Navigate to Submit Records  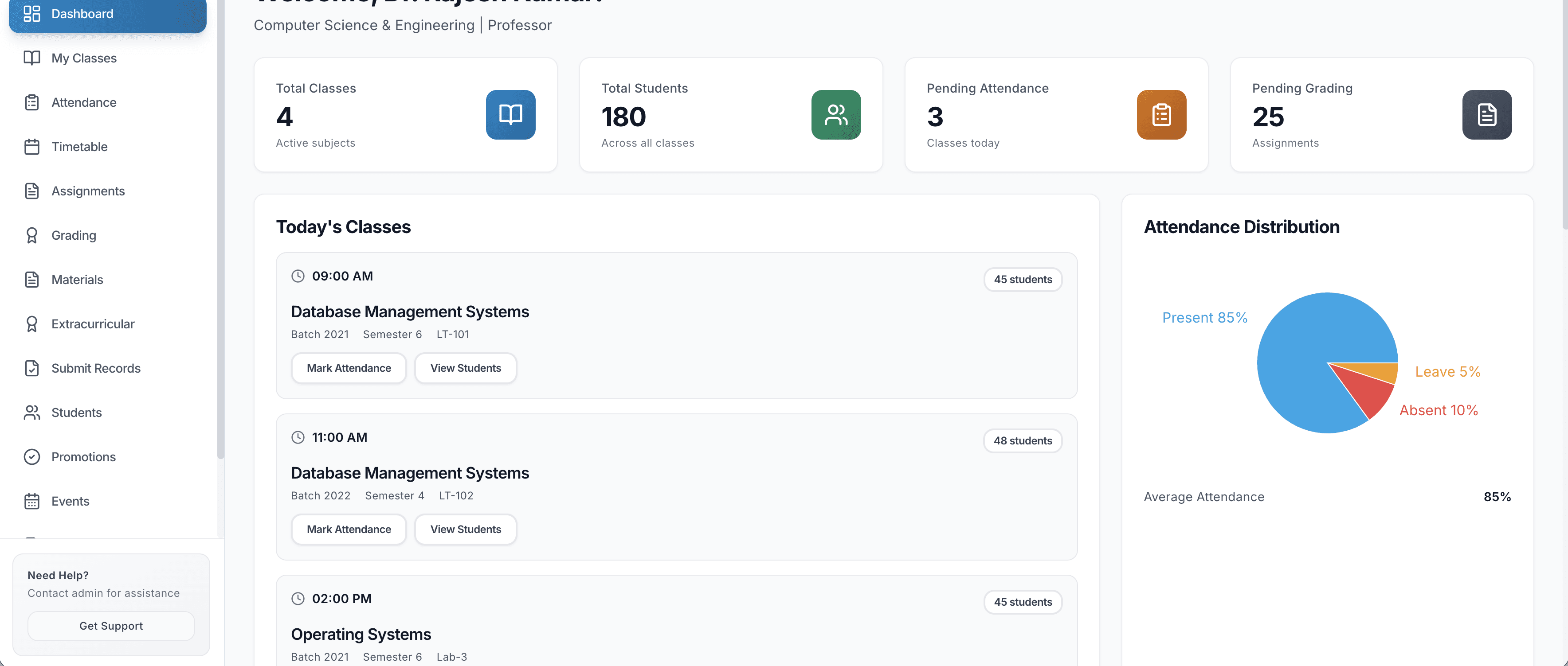click(96, 368)
